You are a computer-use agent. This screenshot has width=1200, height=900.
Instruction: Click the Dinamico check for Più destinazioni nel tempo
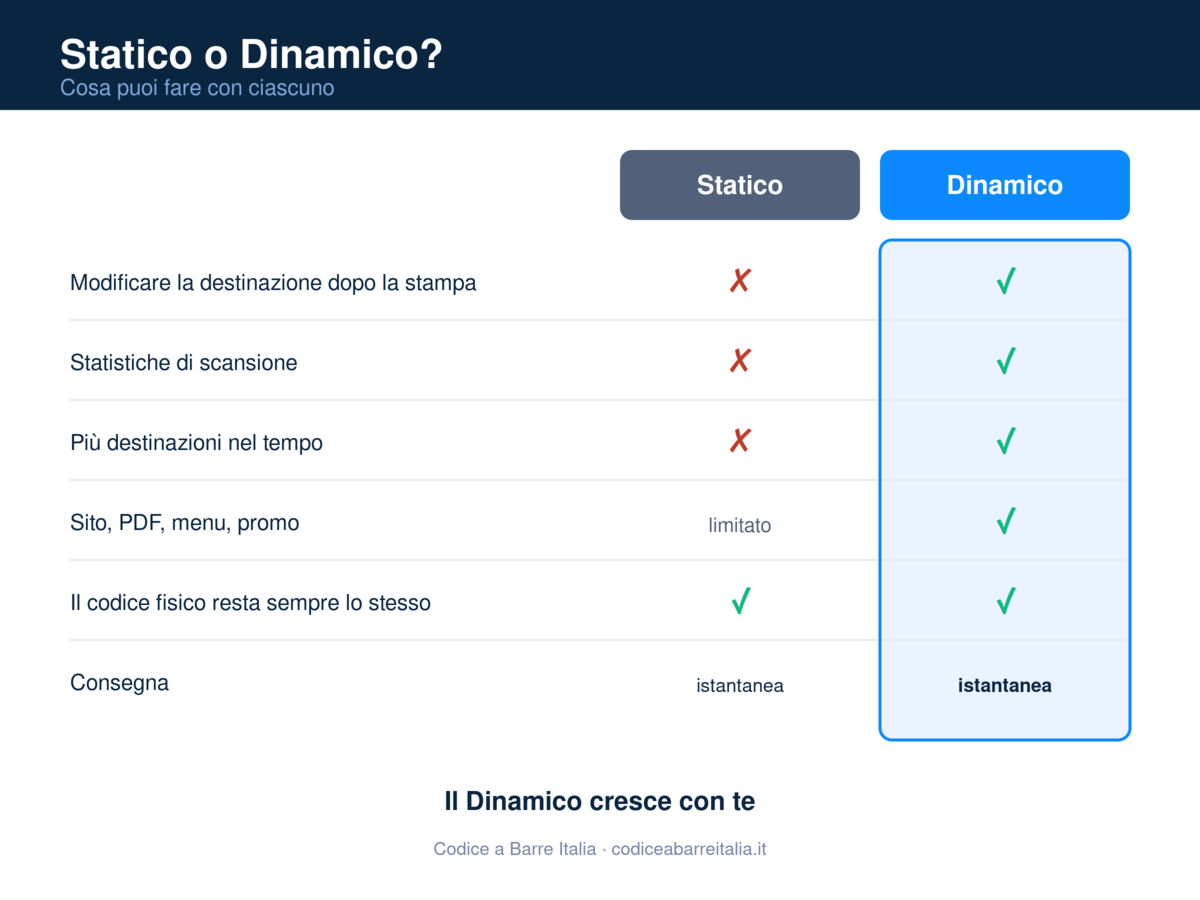point(1006,441)
